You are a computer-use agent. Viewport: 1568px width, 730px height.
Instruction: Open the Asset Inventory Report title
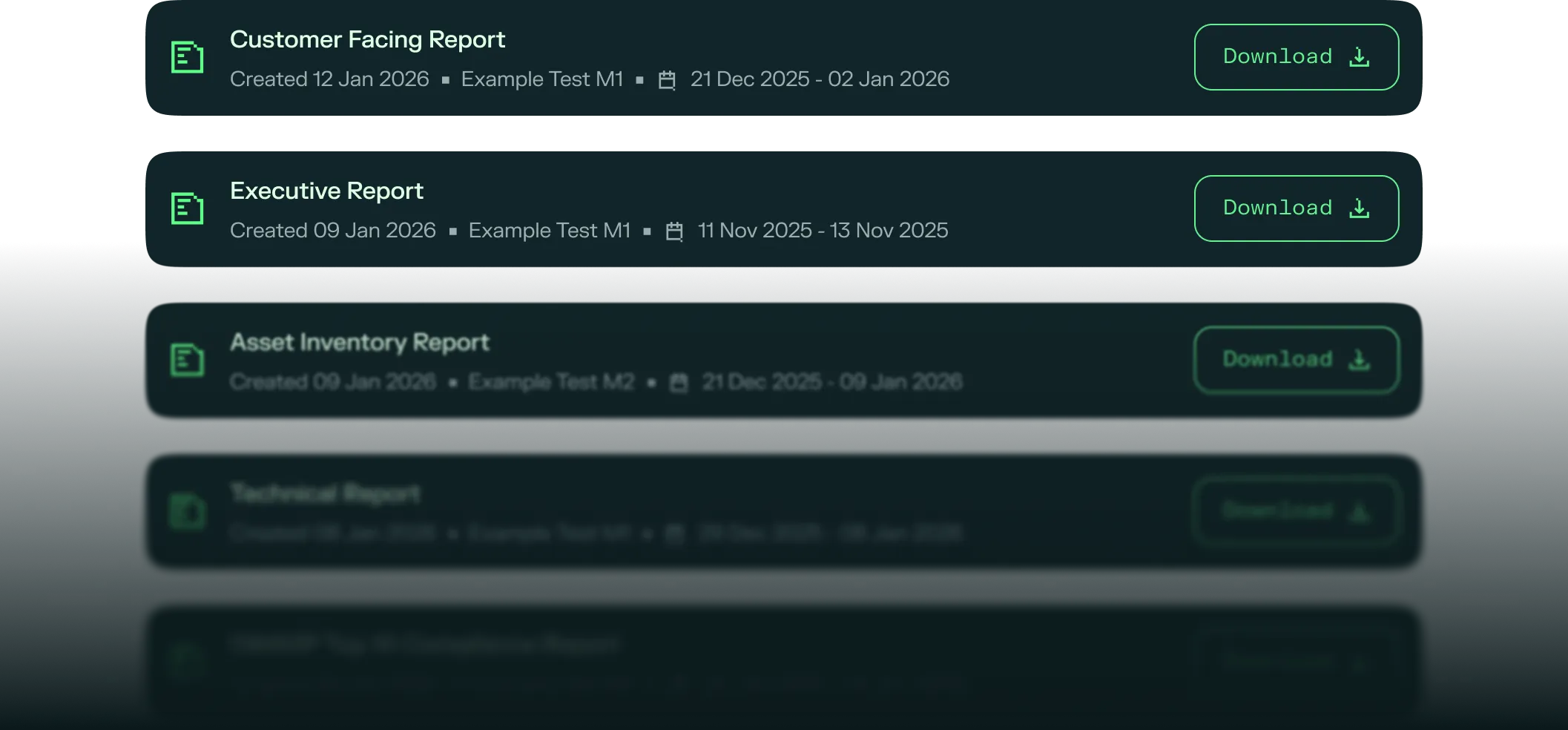(x=360, y=342)
